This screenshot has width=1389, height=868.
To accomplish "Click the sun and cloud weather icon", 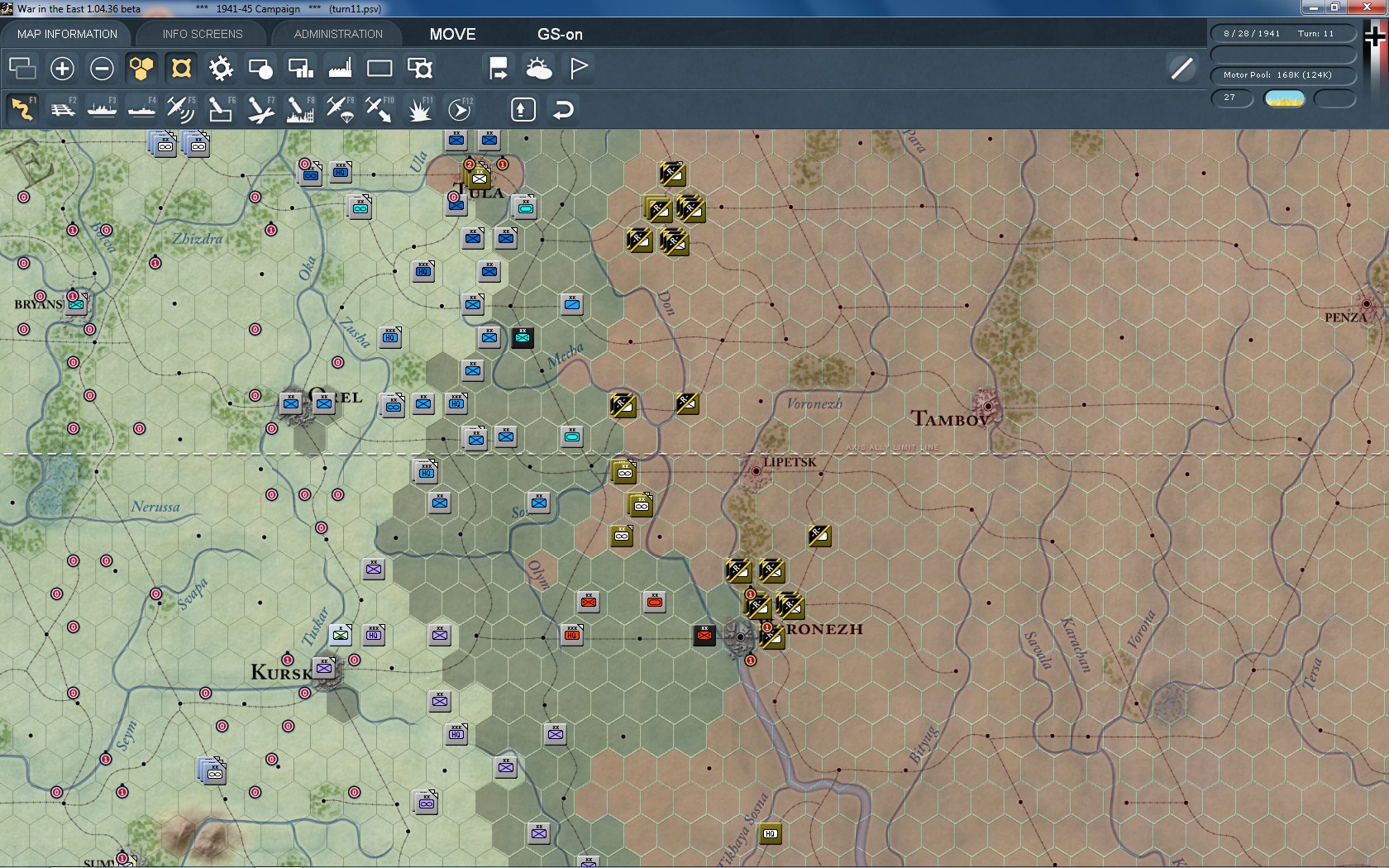I will (x=538, y=68).
